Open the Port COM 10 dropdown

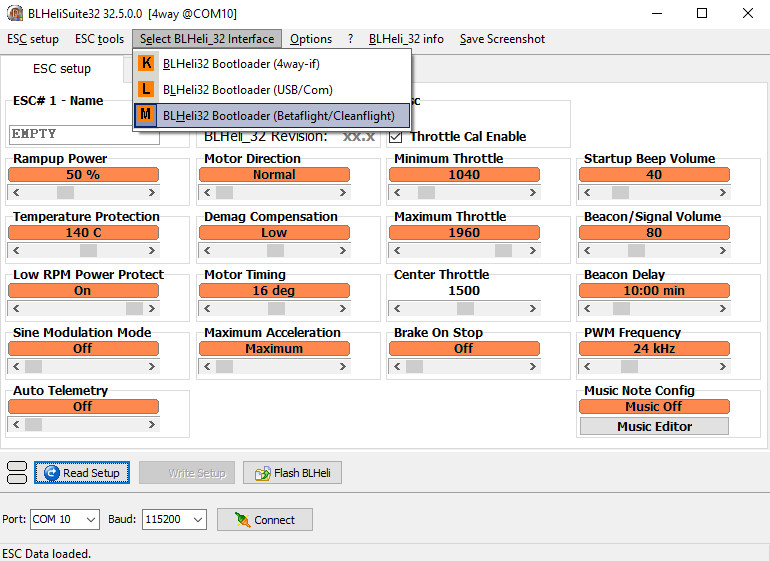[x=90, y=520]
